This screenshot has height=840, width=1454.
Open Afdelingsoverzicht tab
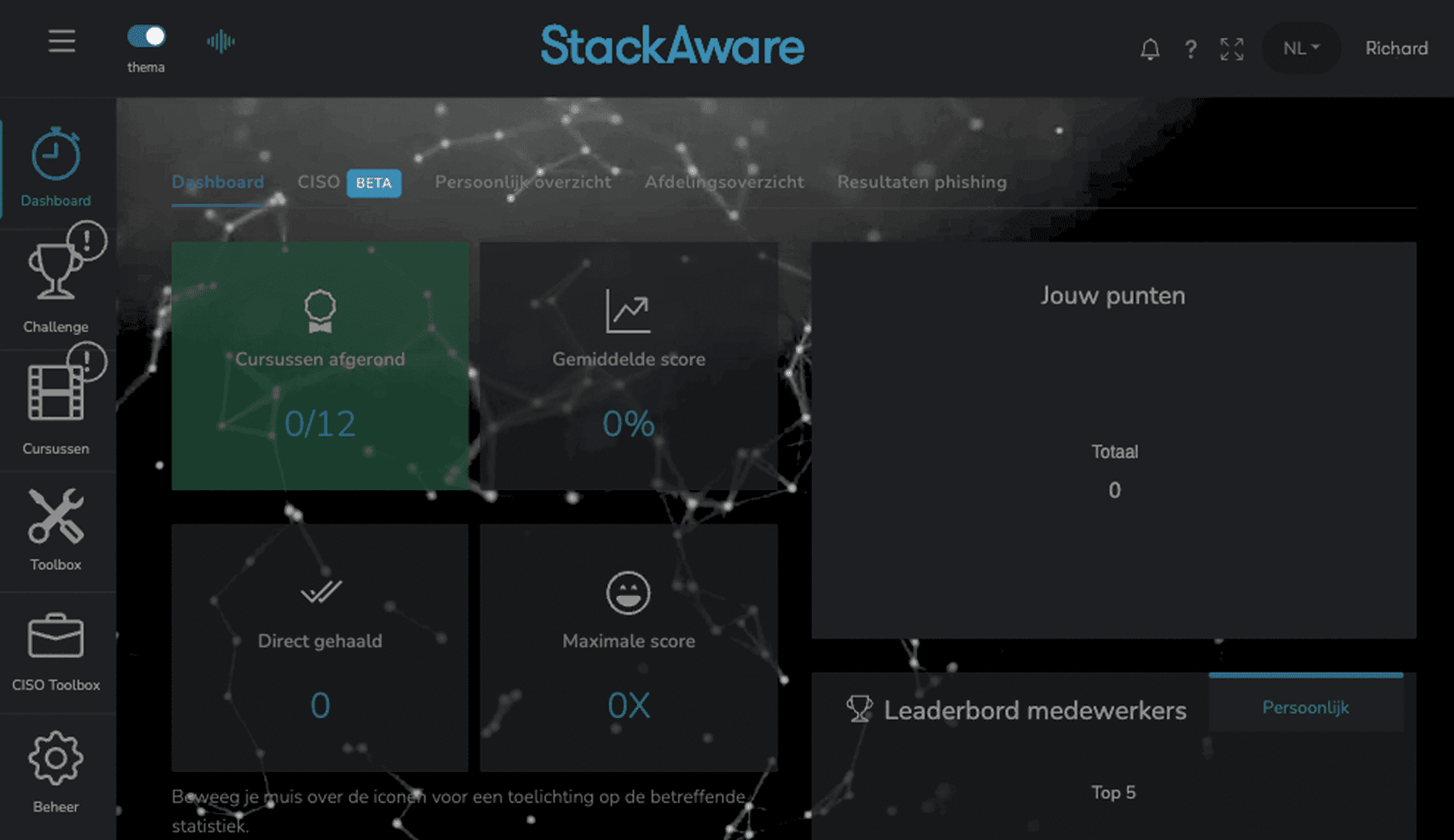point(724,182)
